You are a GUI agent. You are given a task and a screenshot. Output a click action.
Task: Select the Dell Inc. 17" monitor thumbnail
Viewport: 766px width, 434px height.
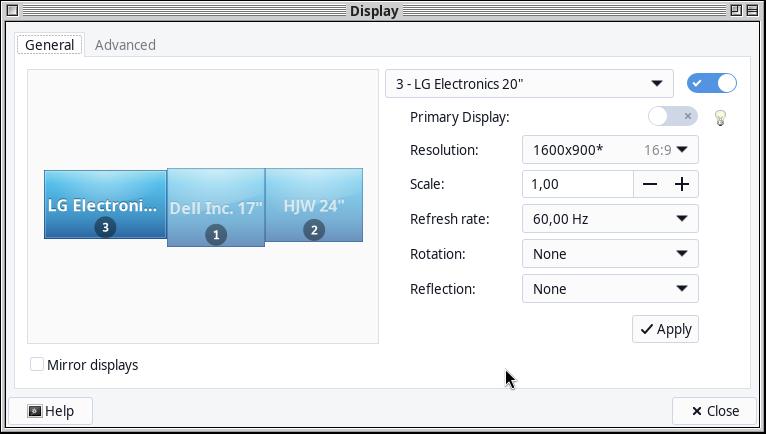click(x=216, y=207)
